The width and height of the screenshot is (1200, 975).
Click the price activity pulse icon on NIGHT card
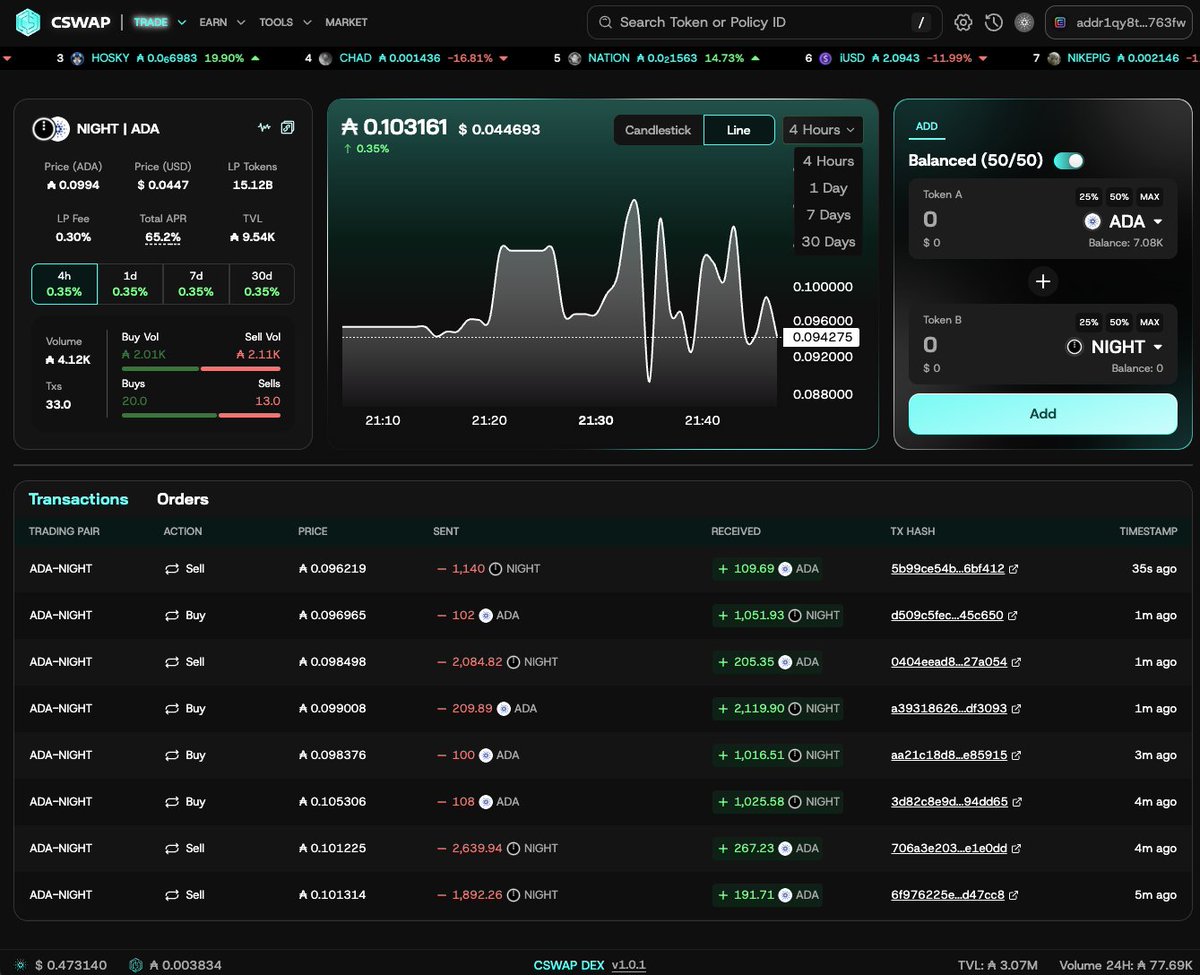[264, 127]
